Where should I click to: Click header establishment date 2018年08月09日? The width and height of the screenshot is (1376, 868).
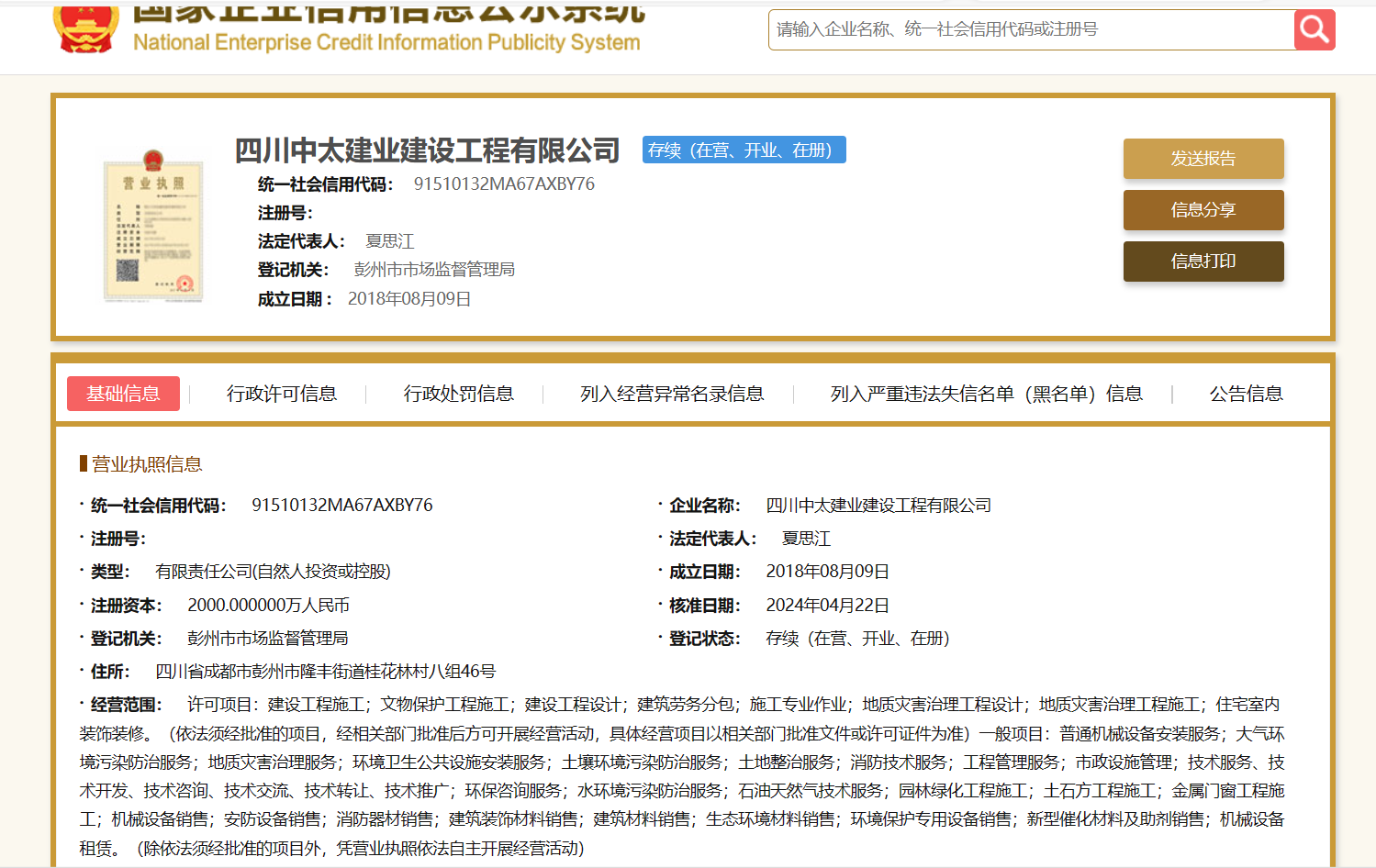click(x=409, y=299)
